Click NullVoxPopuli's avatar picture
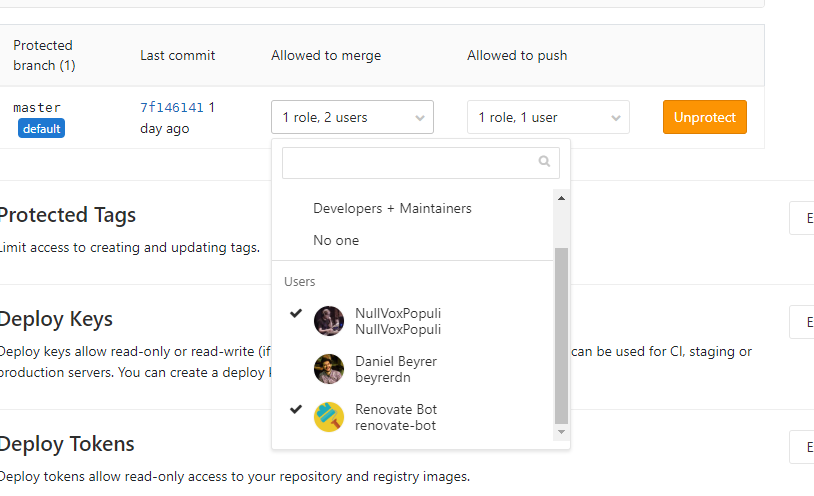This screenshot has width=814, height=496. click(329, 321)
